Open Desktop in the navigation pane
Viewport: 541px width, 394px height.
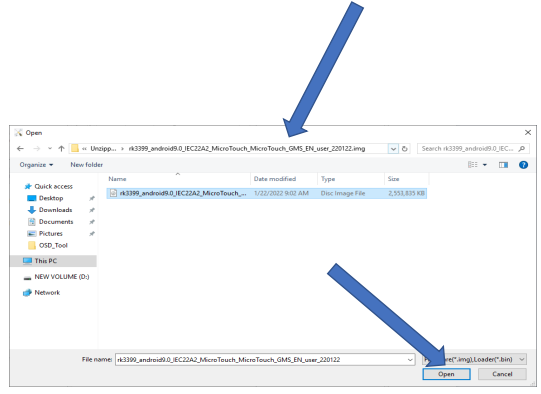coord(51,198)
